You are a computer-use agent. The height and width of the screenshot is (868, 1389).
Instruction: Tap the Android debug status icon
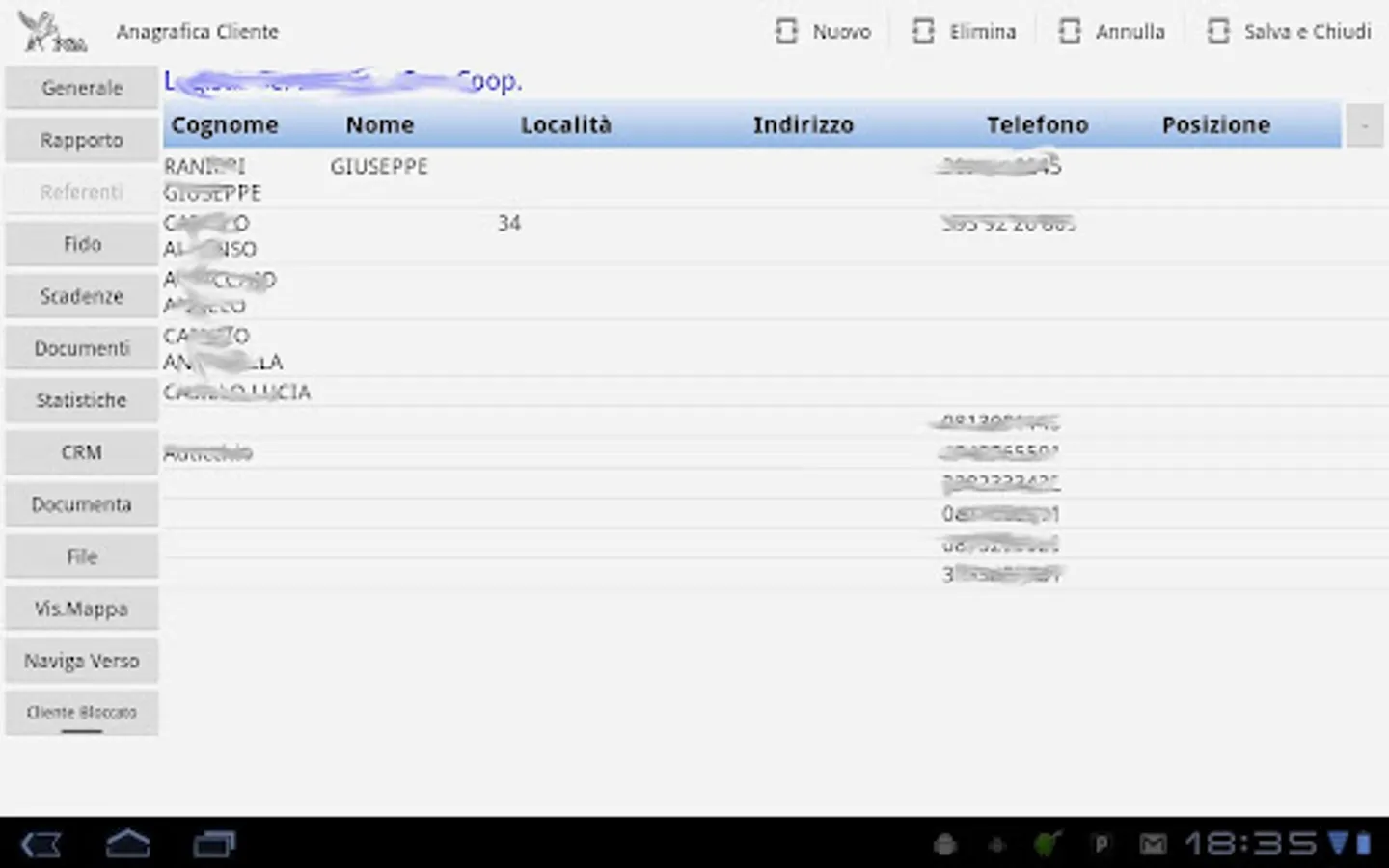pos(945,845)
